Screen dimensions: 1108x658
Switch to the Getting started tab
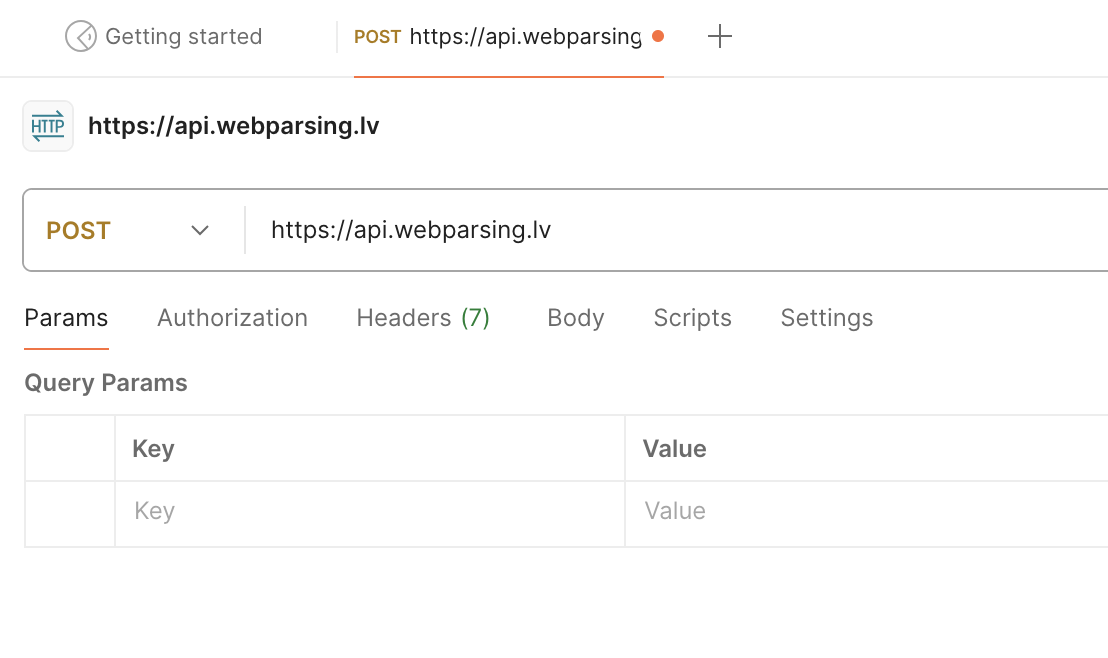click(183, 37)
